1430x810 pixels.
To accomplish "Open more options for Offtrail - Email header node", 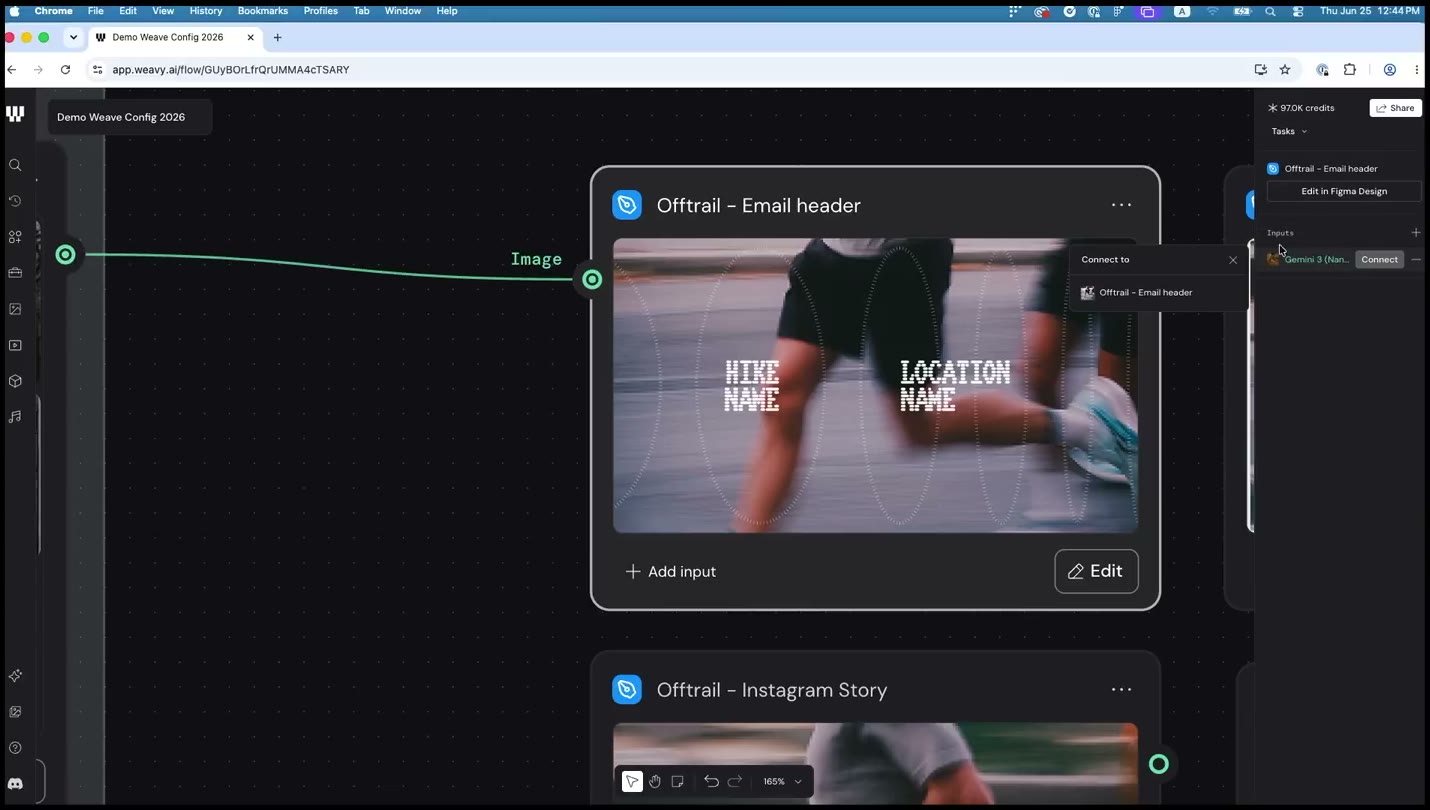I will 1121,205.
